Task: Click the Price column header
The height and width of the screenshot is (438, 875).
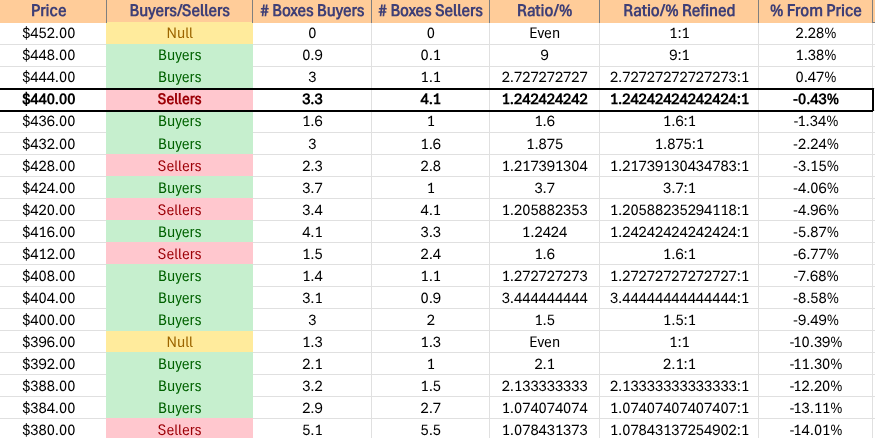Action: click(51, 11)
